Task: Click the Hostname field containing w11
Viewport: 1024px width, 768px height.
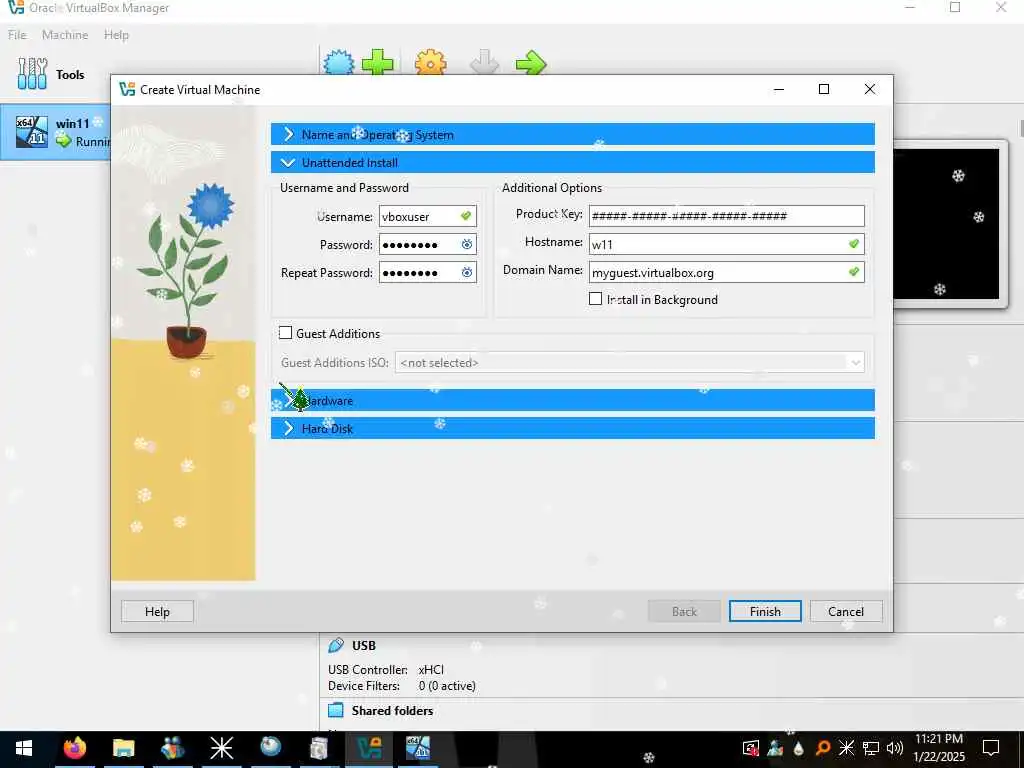Action: 726,244
